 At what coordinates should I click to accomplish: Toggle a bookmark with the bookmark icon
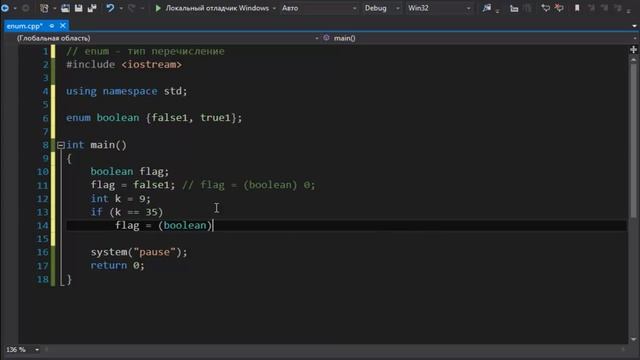coord(577,8)
